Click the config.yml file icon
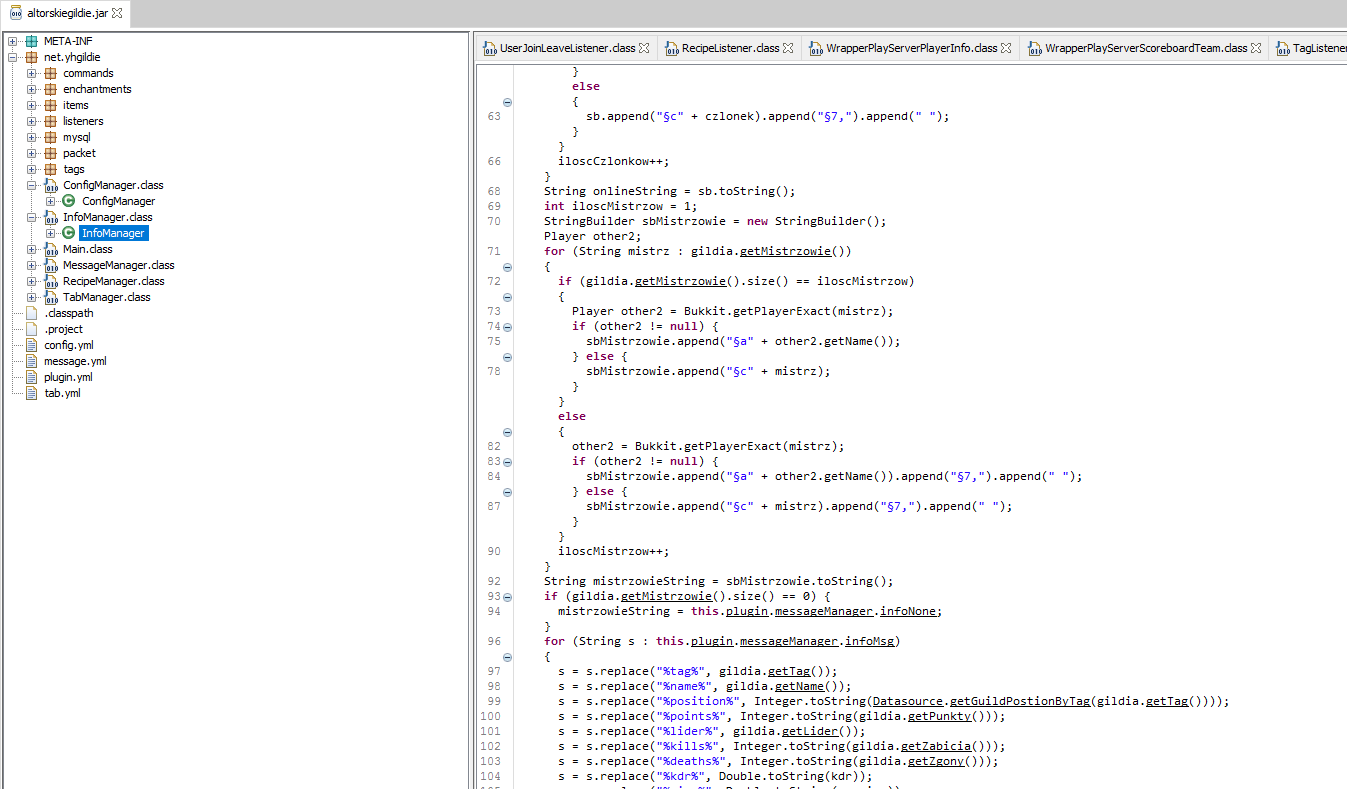 (31, 345)
